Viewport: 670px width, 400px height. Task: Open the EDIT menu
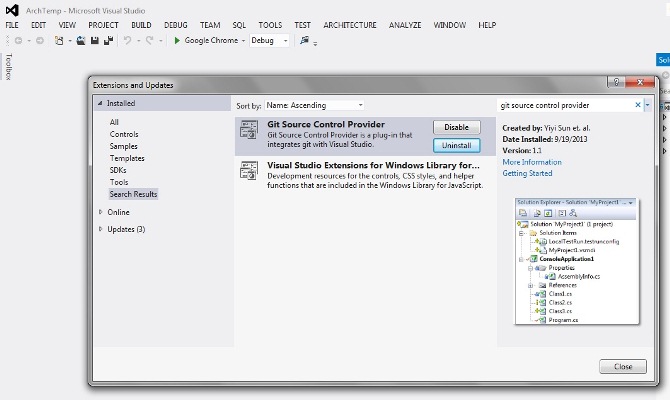click(38, 25)
